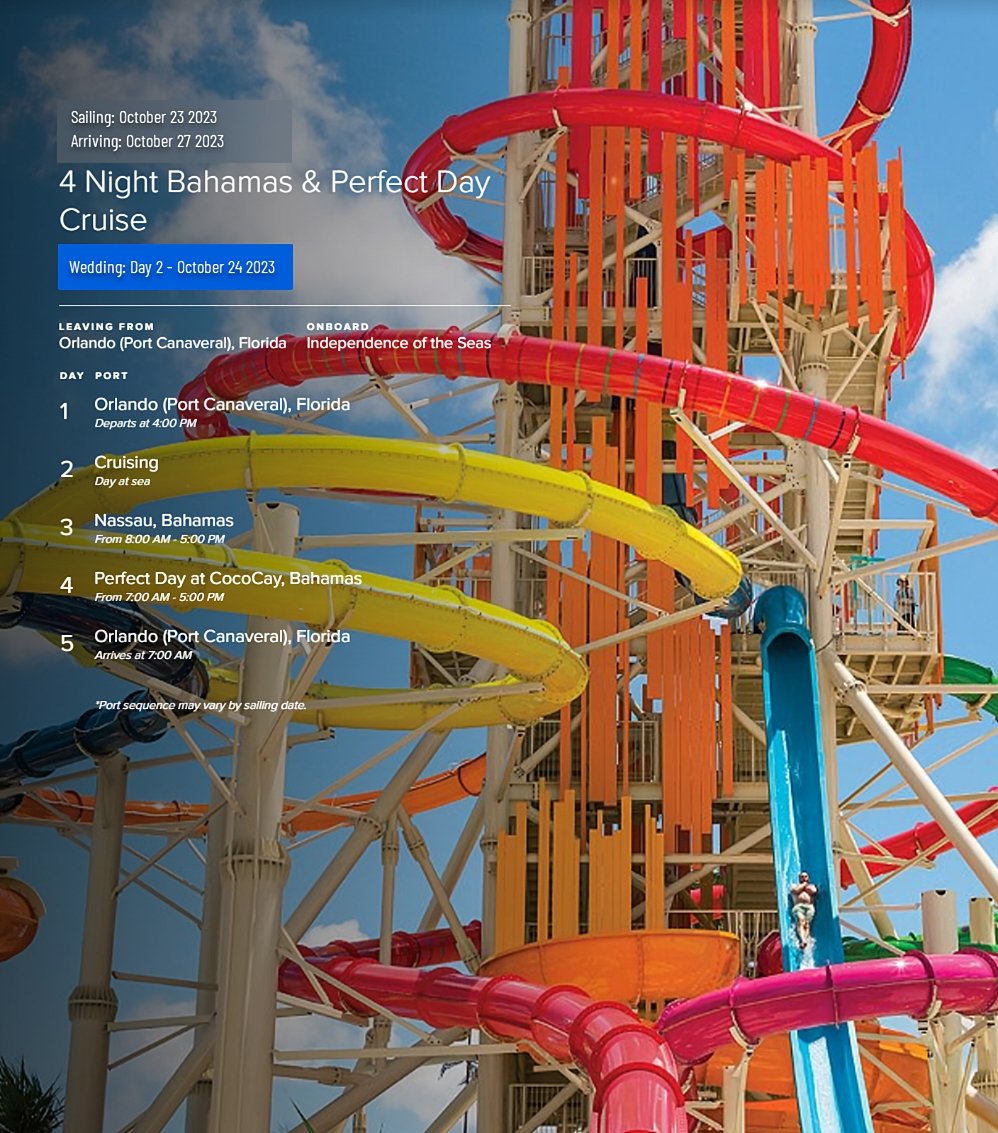Click day number 1 in the itinerary
The width and height of the screenshot is (998, 1133).
point(65,412)
